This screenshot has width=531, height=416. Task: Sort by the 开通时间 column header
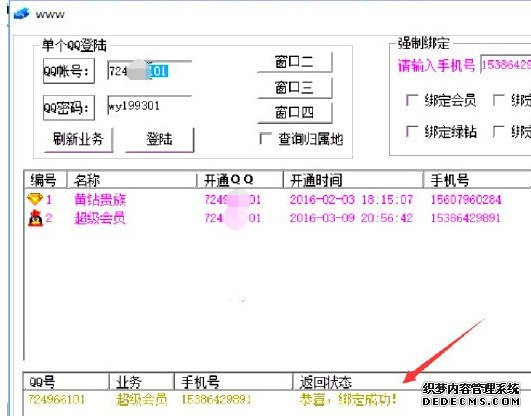point(353,180)
